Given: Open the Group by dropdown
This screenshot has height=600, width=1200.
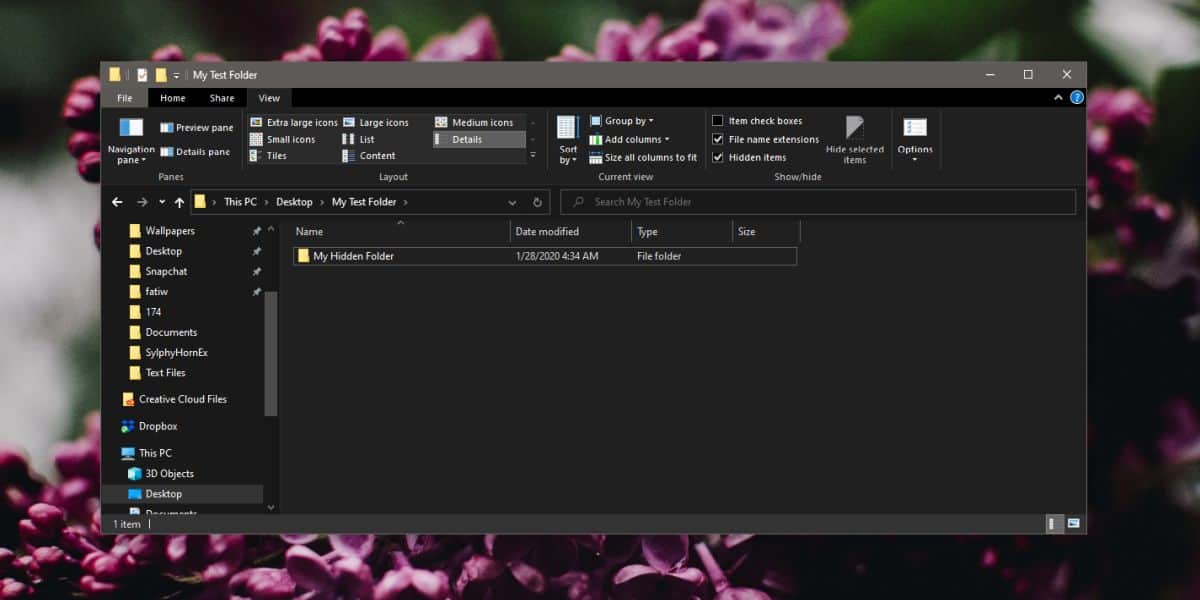Looking at the screenshot, I should tap(622, 121).
